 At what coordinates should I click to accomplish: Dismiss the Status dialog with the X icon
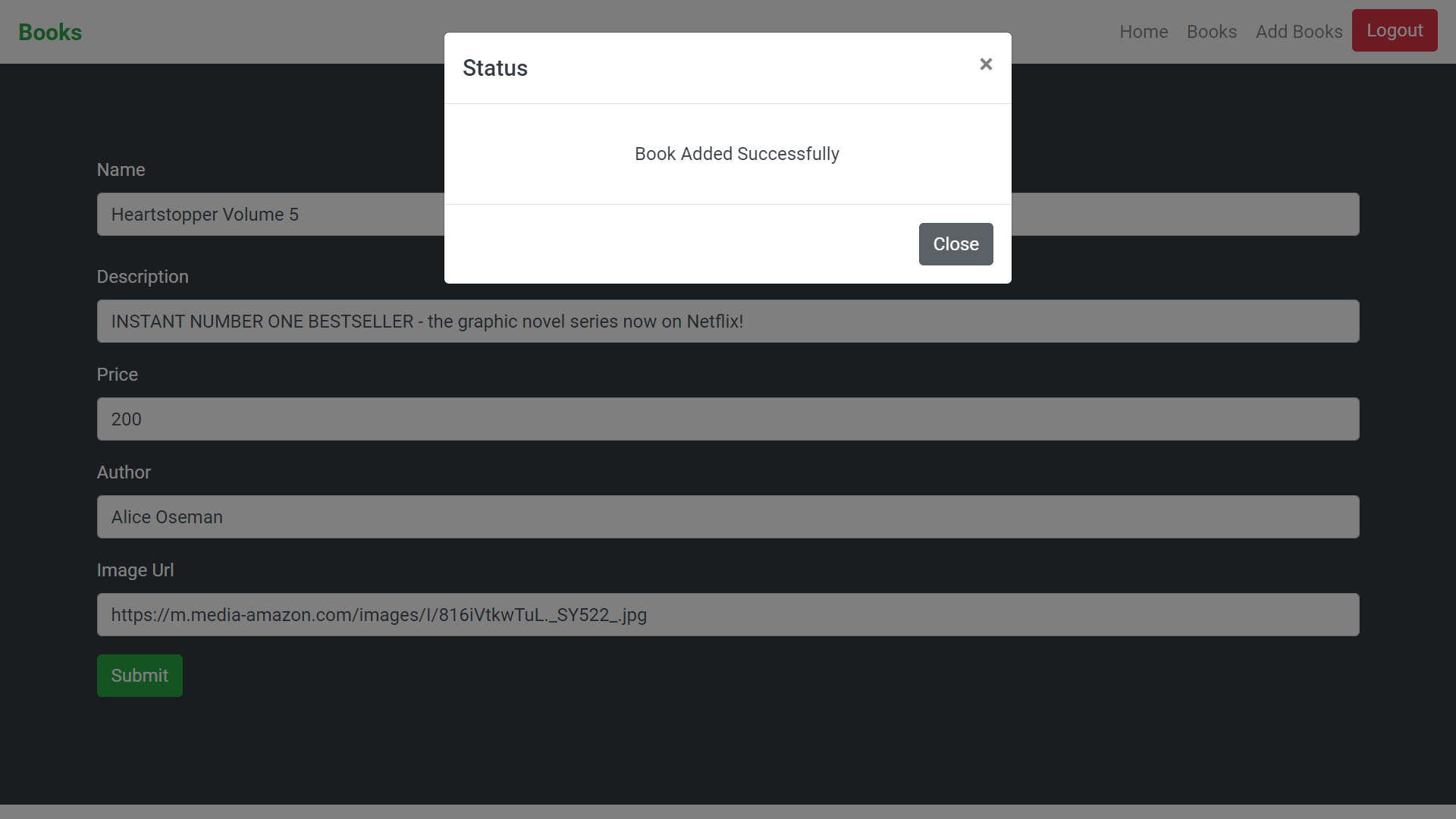click(985, 64)
